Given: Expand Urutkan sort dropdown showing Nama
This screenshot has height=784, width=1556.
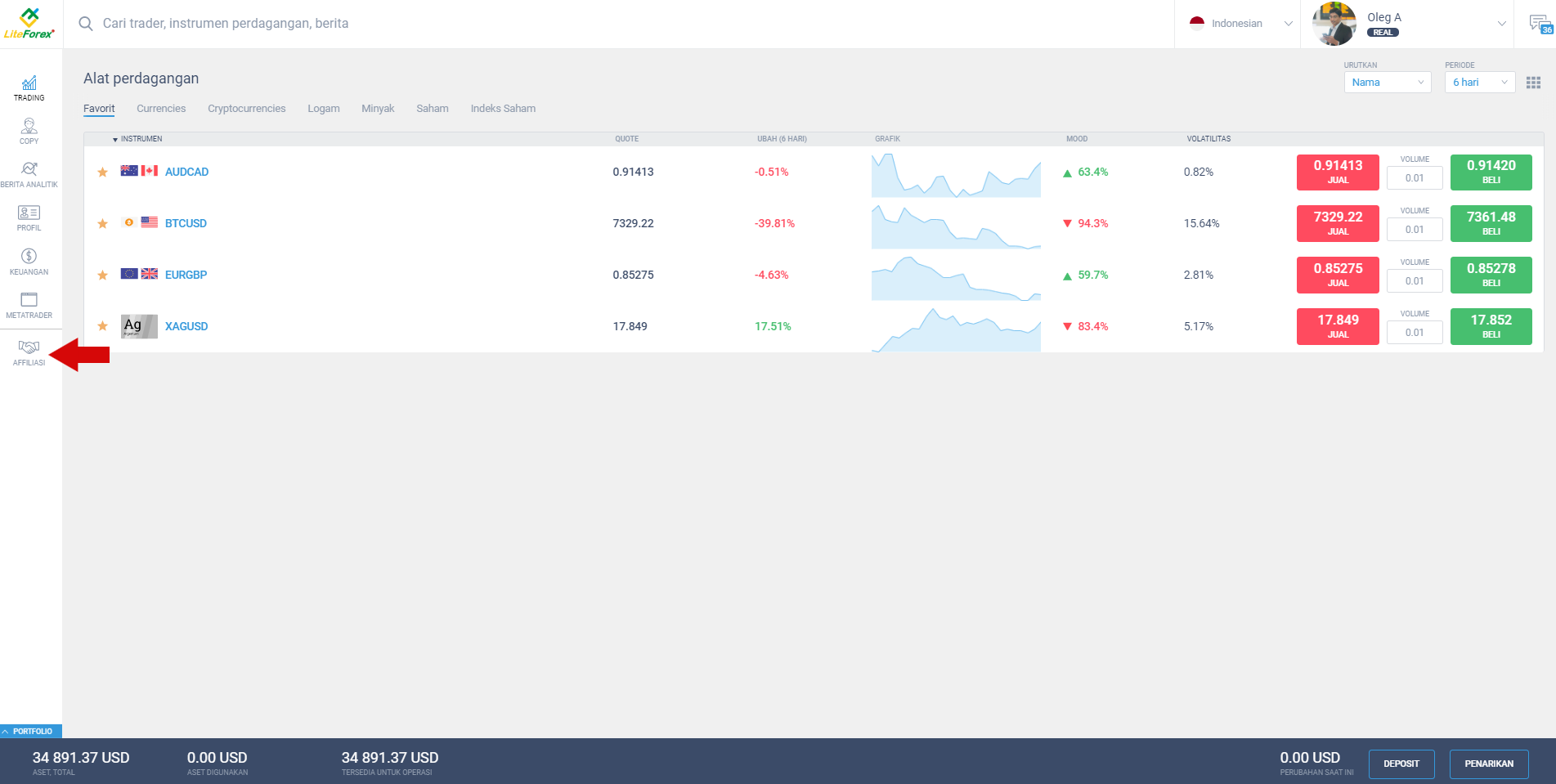Looking at the screenshot, I should 1387,83.
